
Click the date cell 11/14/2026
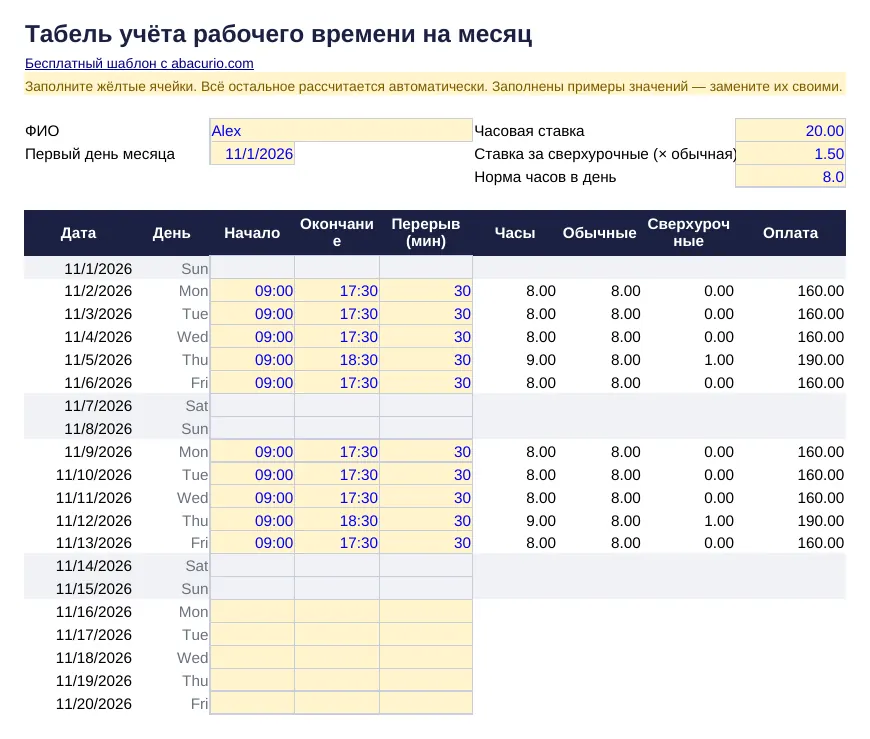pyautogui.click(x=94, y=566)
